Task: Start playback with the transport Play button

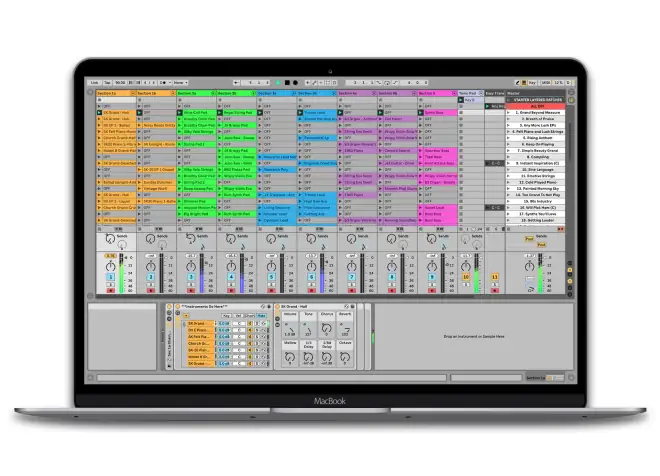Action: [278, 82]
